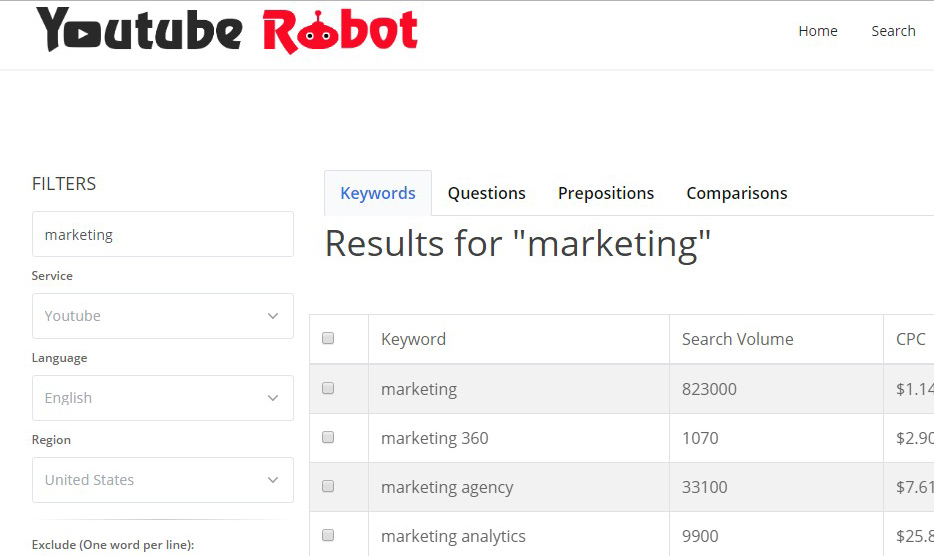Switch to the Prepositions tab
This screenshot has width=934, height=556.
[606, 193]
